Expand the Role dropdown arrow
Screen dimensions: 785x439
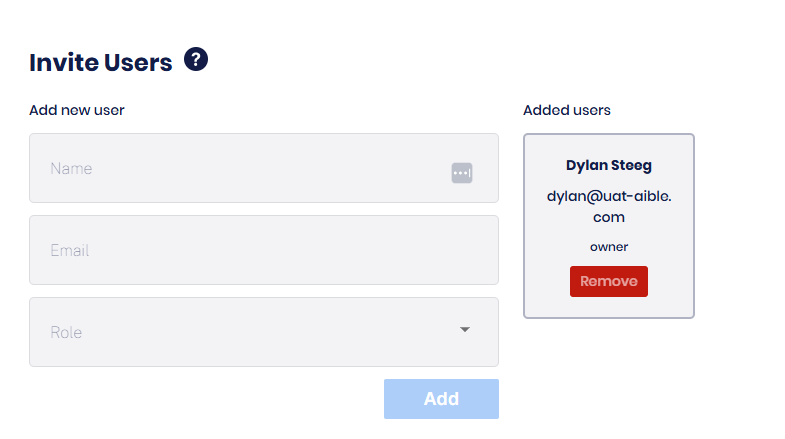(x=465, y=330)
